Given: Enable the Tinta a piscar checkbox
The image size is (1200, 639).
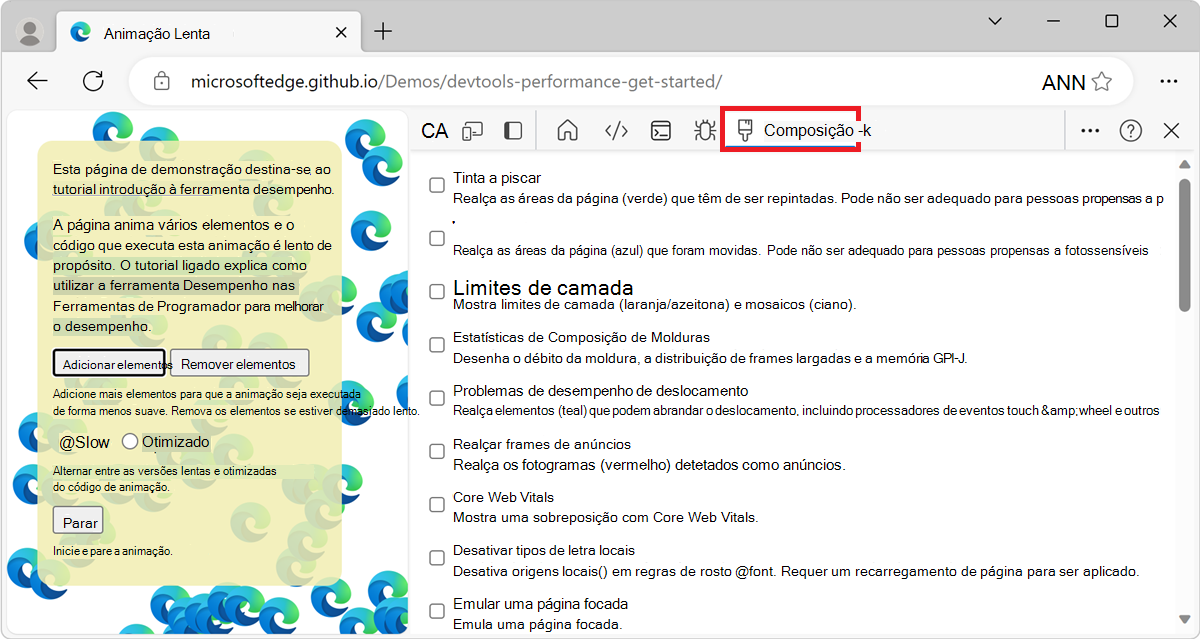Looking at the screenshot, I should [436, 184].
